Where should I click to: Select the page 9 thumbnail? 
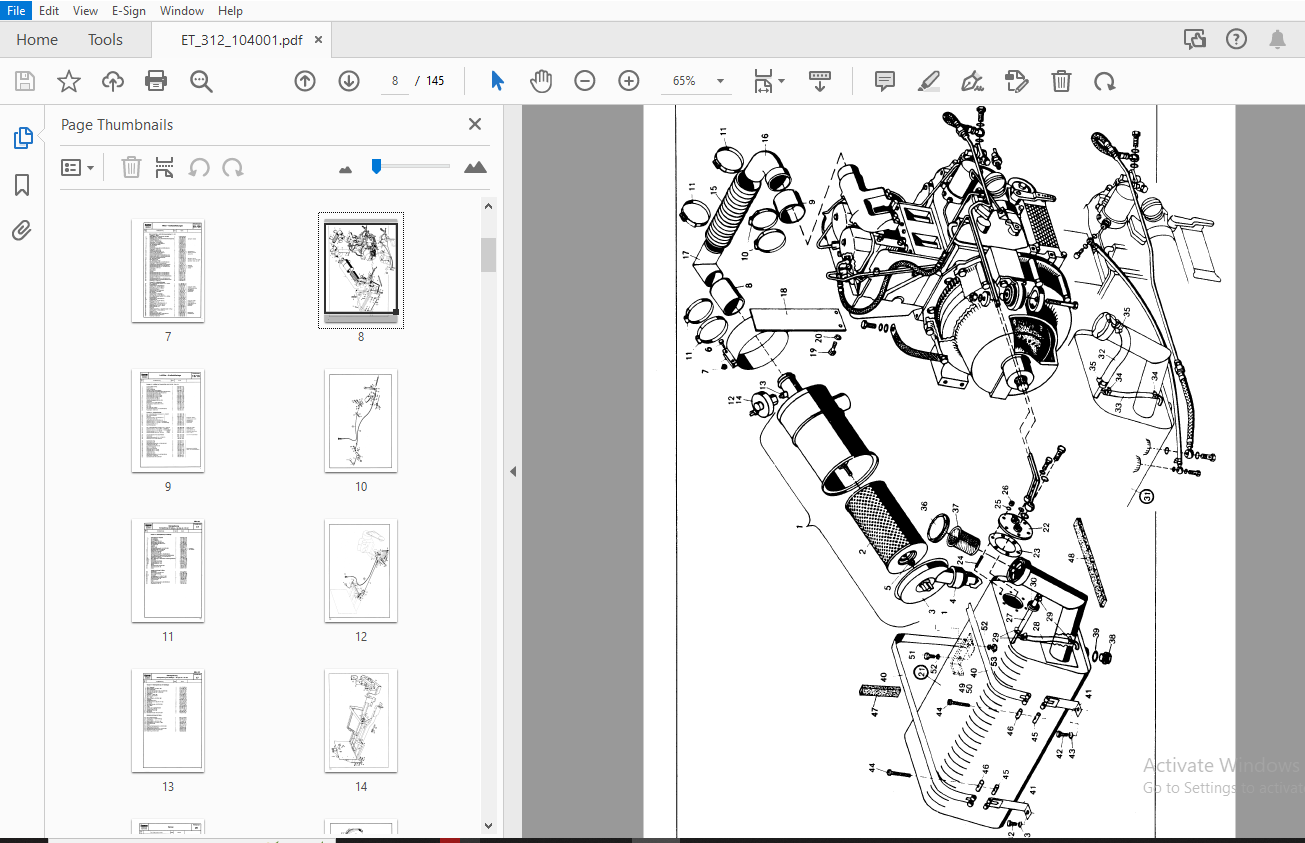coord(168,421)
